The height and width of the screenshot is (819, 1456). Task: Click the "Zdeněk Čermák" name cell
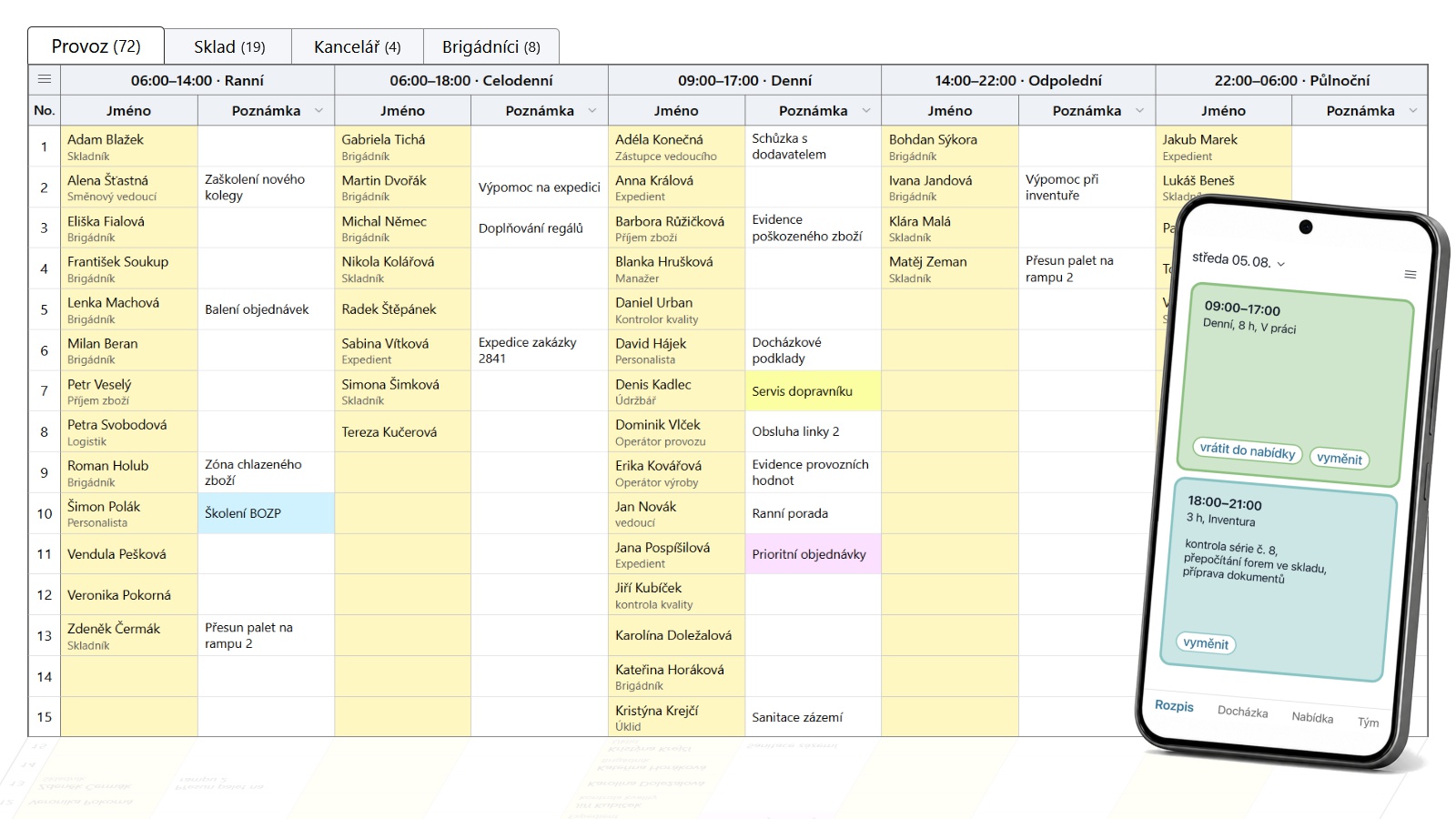(129, 635)
